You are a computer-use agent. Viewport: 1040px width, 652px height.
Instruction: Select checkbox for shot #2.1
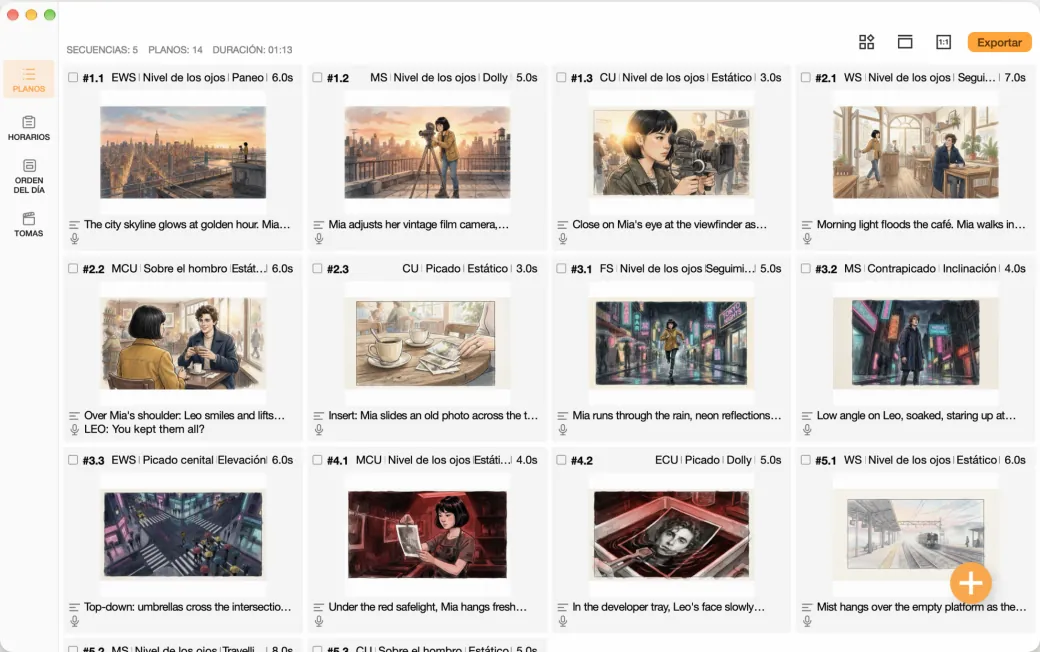tap(805, 78)
